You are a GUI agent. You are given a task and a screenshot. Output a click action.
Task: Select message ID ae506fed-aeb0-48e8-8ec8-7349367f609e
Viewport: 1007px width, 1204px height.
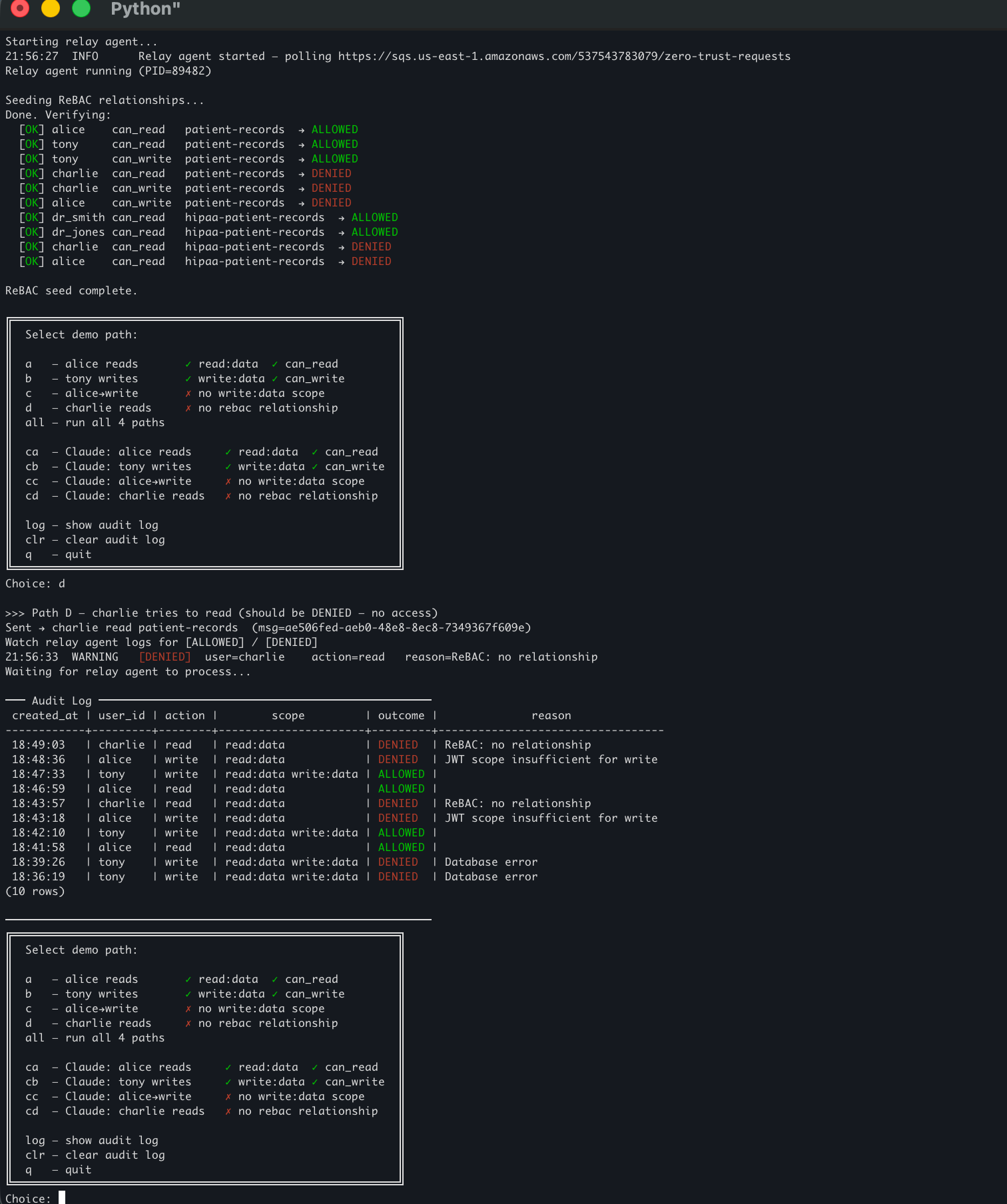[404, 628]
